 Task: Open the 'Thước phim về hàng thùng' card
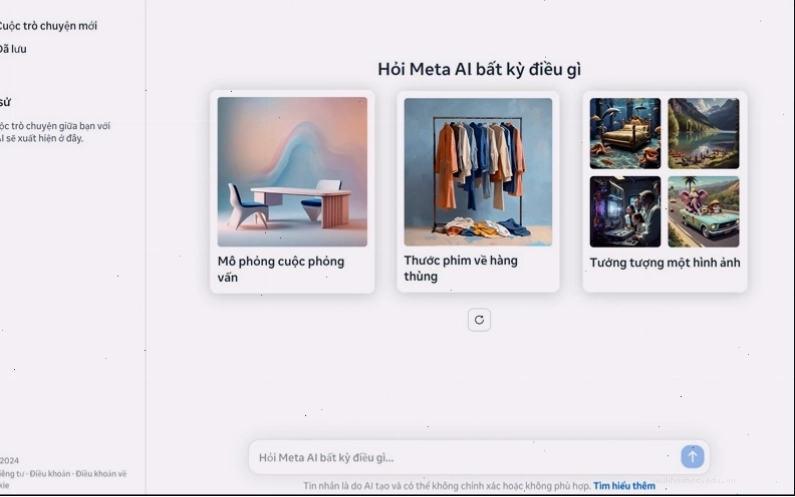click(x=478, y=191)
